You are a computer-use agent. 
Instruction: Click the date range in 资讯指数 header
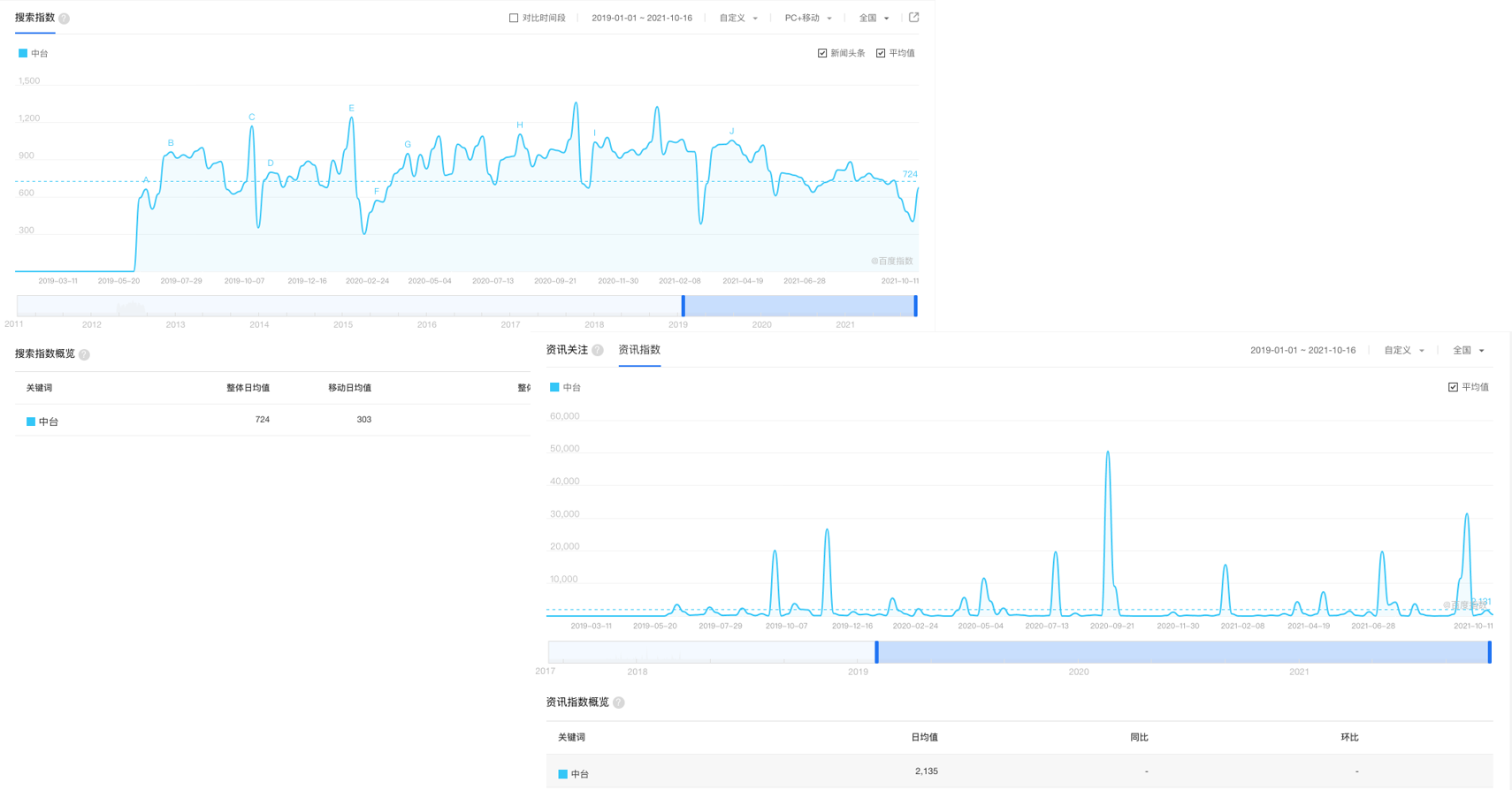point(1302,351)
